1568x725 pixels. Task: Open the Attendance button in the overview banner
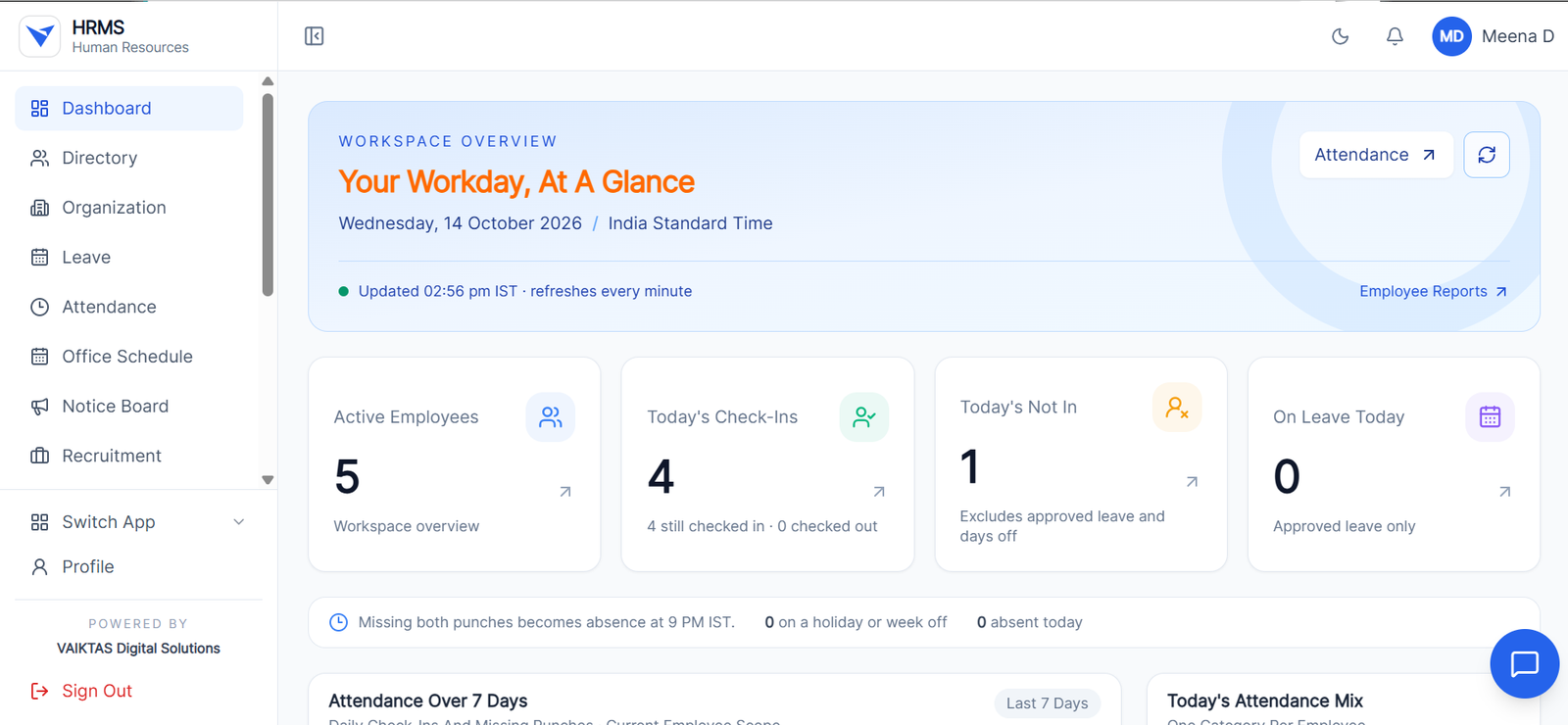[1376, 155]
